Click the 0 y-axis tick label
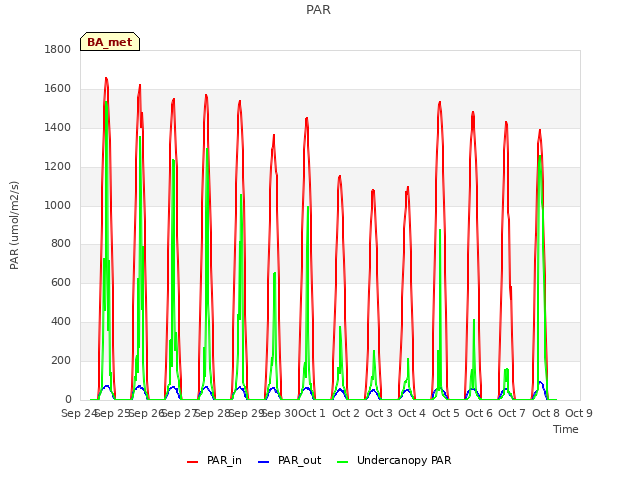The height and width of the screenshot is (480, 640). pos(68,399)
